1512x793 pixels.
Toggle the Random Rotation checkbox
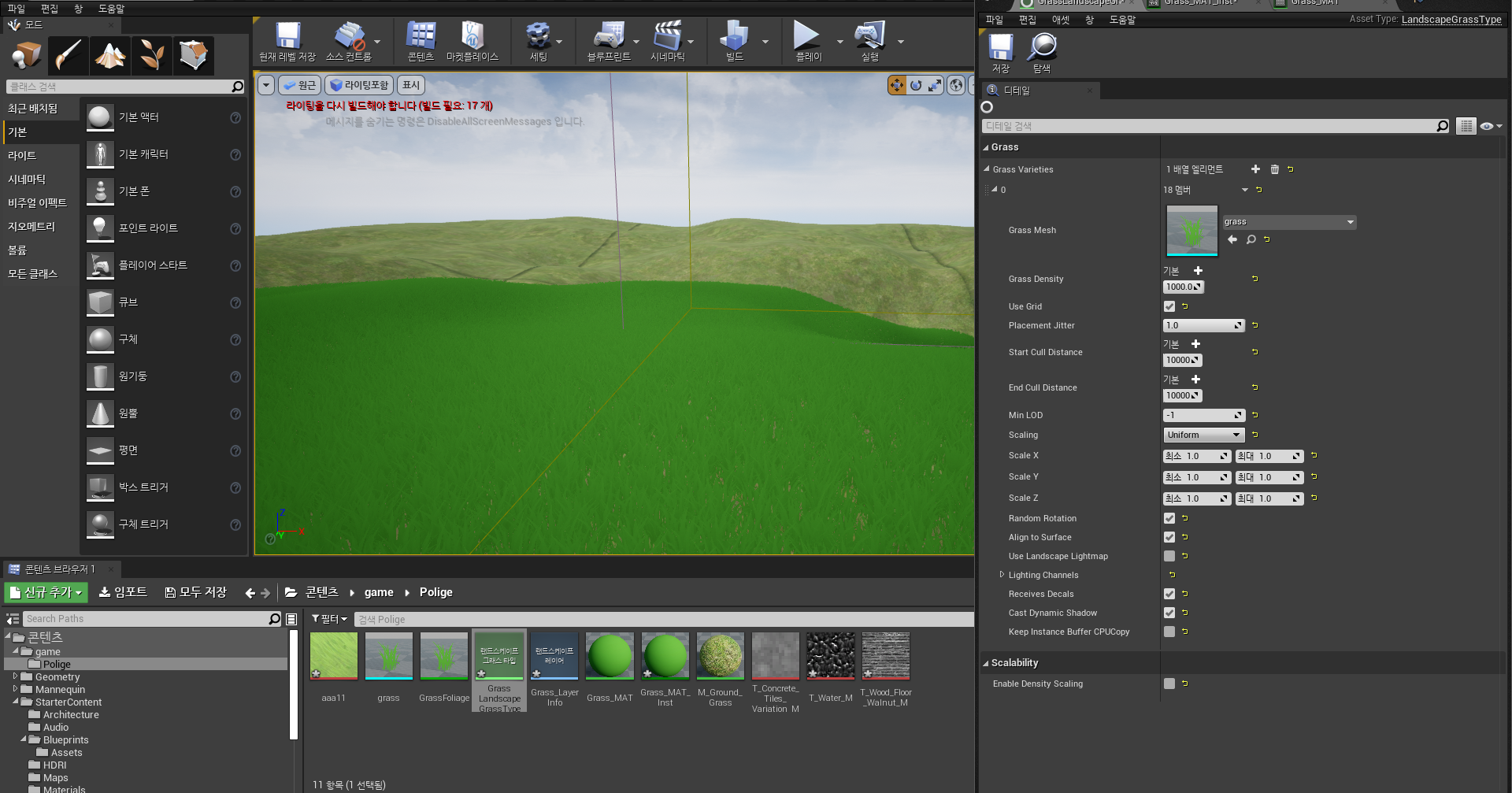(1169, 518)
